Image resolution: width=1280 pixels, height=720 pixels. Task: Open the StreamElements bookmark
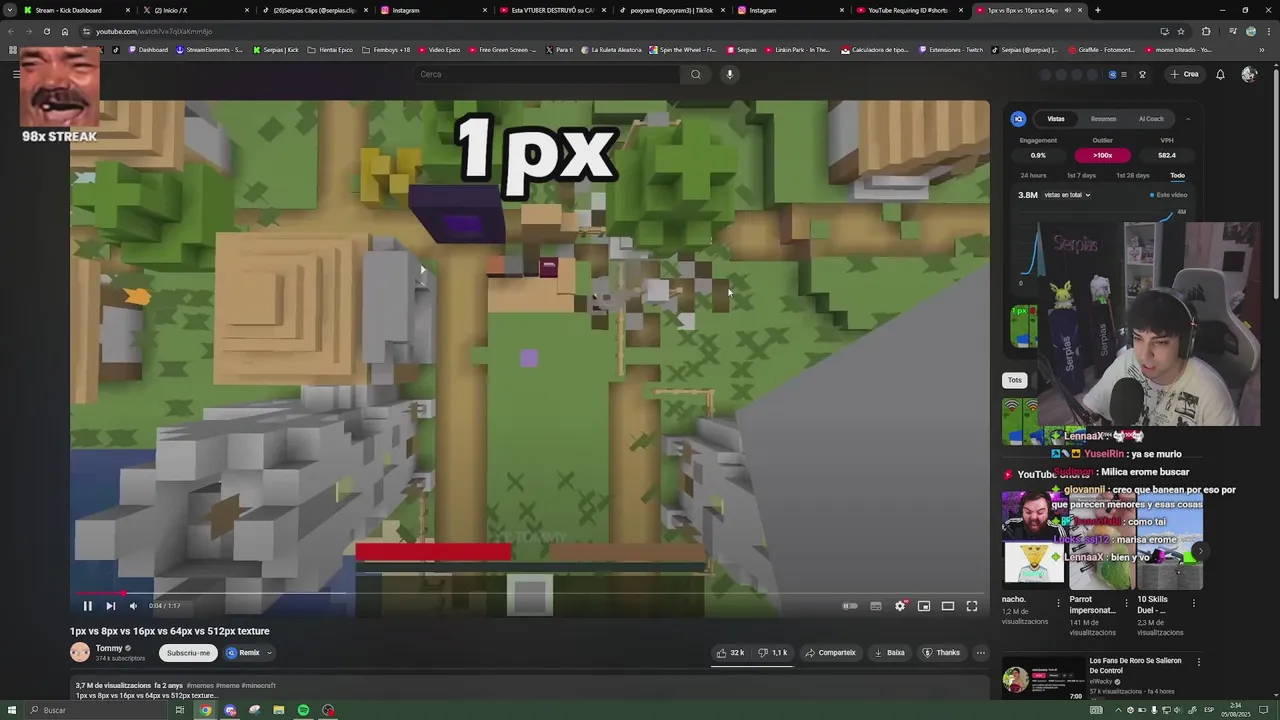coord(209,49)
